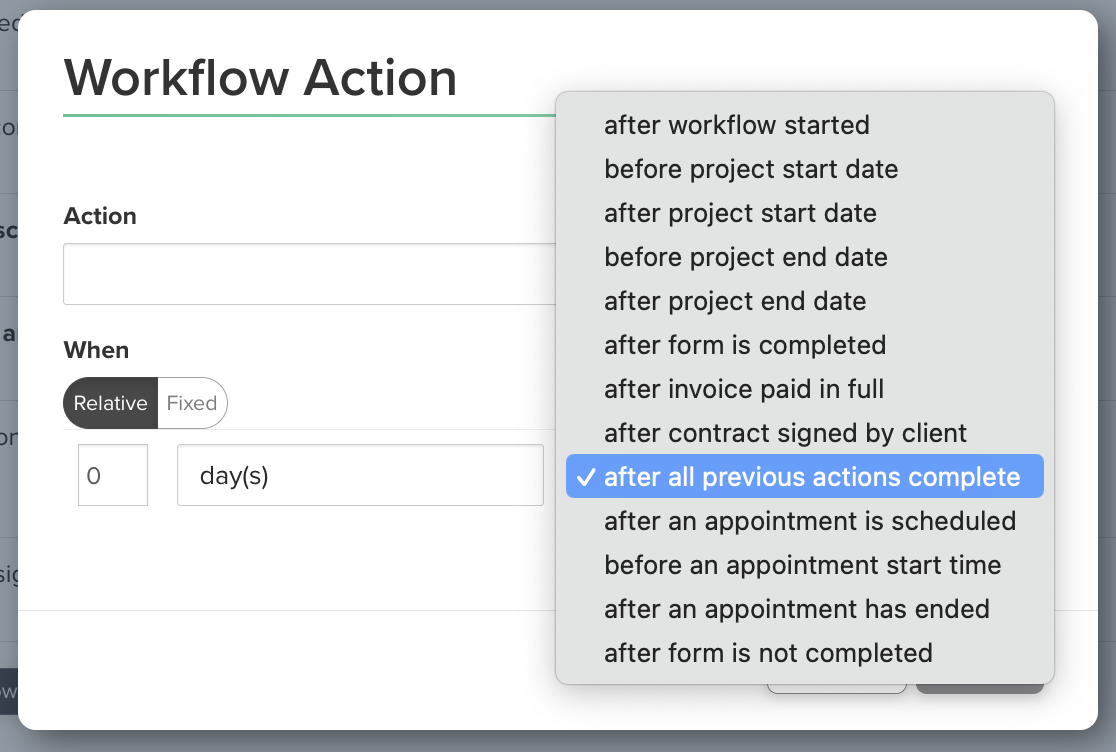The image size is (1116, 752).
Task: Switch timing to Fixed
Action: click(192, 403)
